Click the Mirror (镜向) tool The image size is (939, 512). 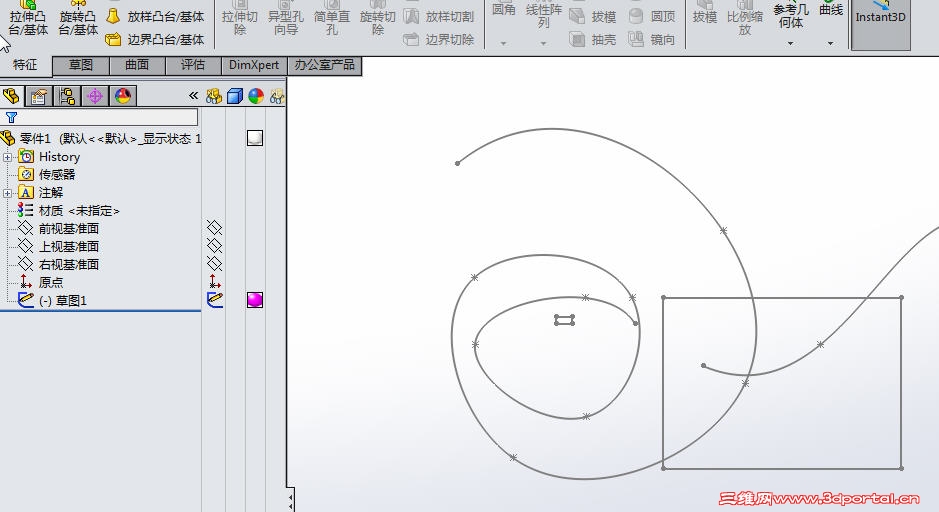point(652,40)
